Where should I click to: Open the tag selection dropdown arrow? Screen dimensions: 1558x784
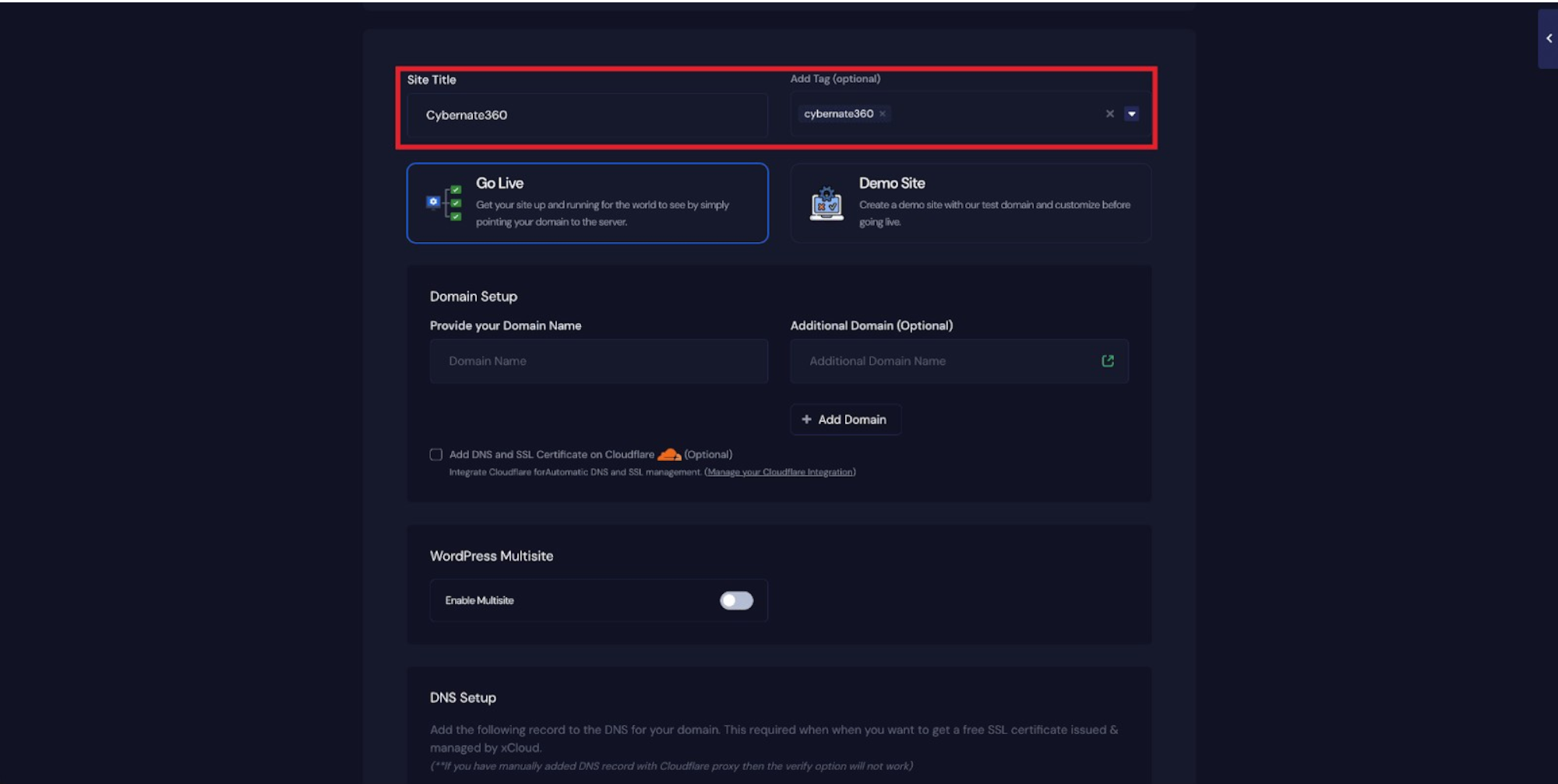pyautogui.click(x=1131, y=114)
